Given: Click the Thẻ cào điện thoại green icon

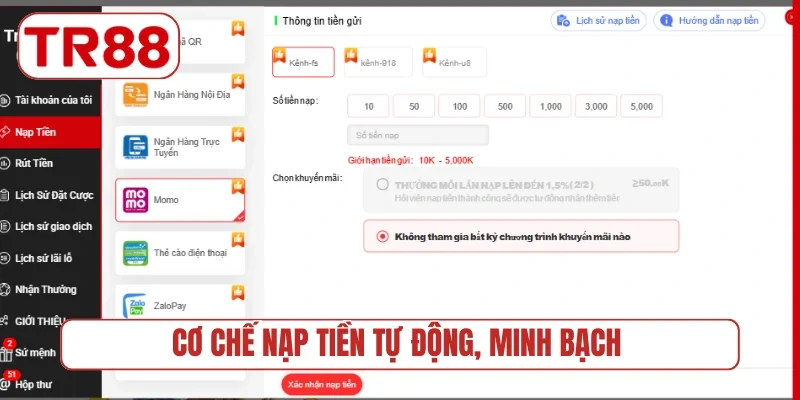Looking at the screenshot, I should click(136, 253).
